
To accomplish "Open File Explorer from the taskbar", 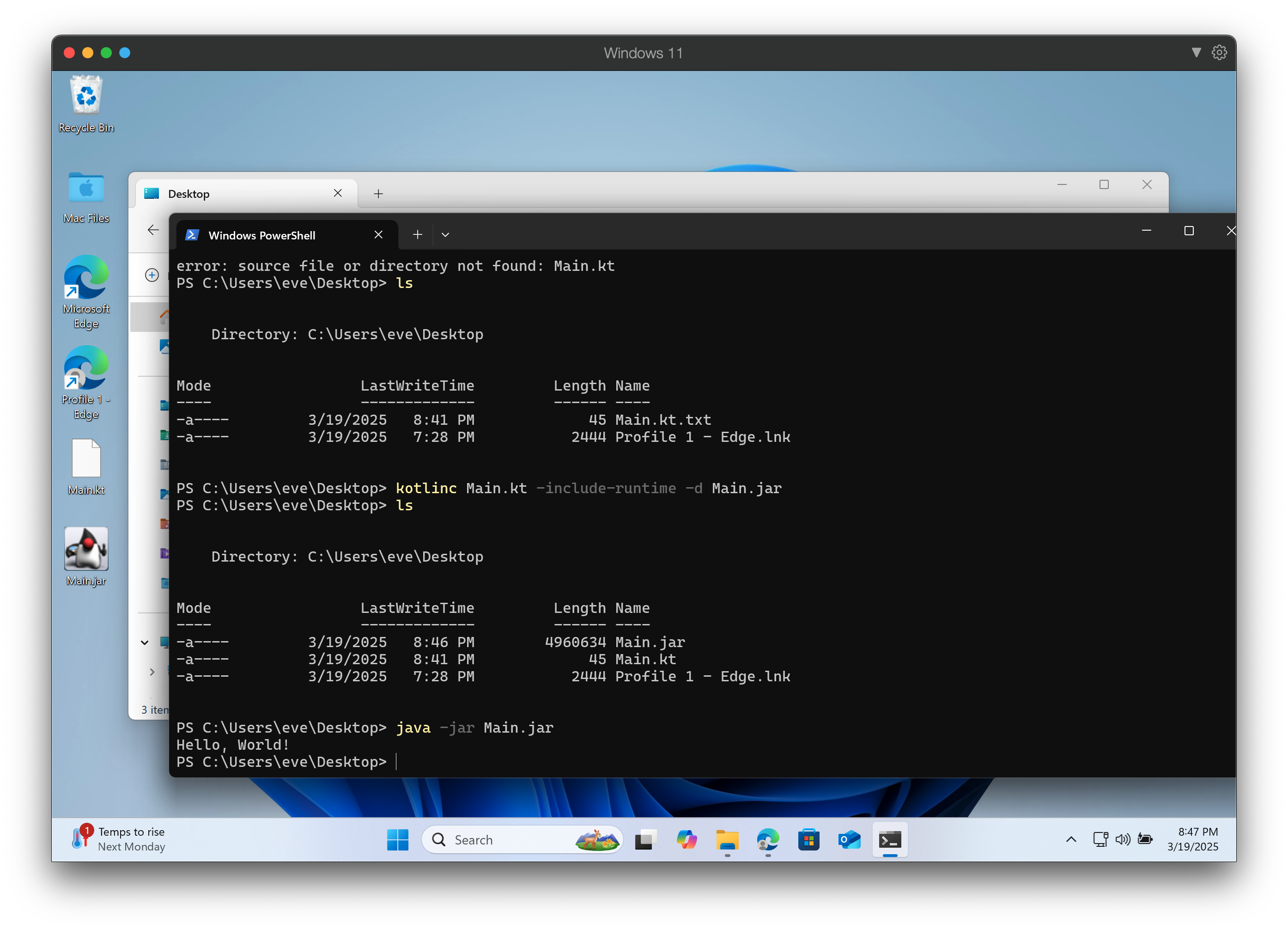I will point(728,840).
